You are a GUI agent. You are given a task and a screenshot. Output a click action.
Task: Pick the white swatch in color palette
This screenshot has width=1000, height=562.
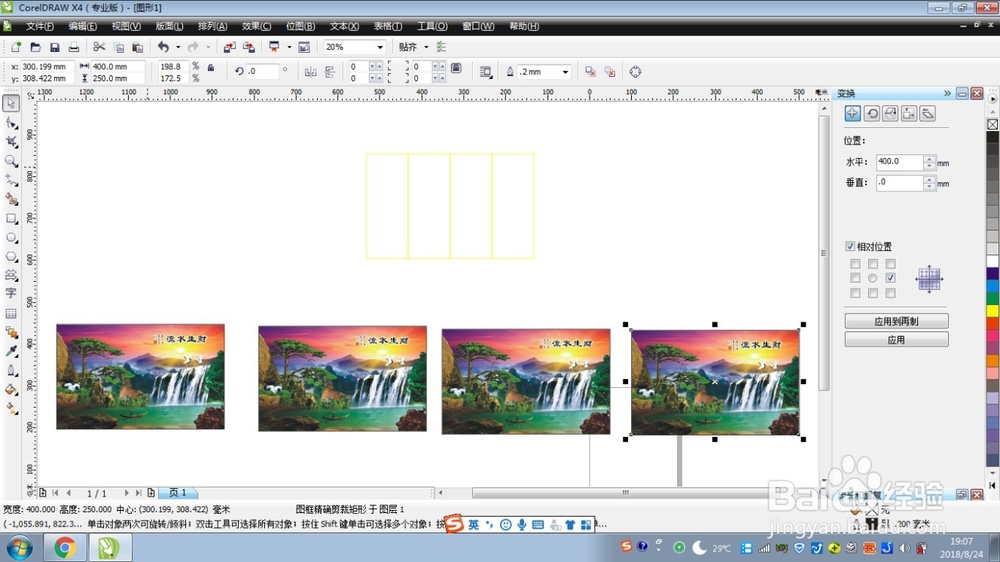click(x=992, y=262)
